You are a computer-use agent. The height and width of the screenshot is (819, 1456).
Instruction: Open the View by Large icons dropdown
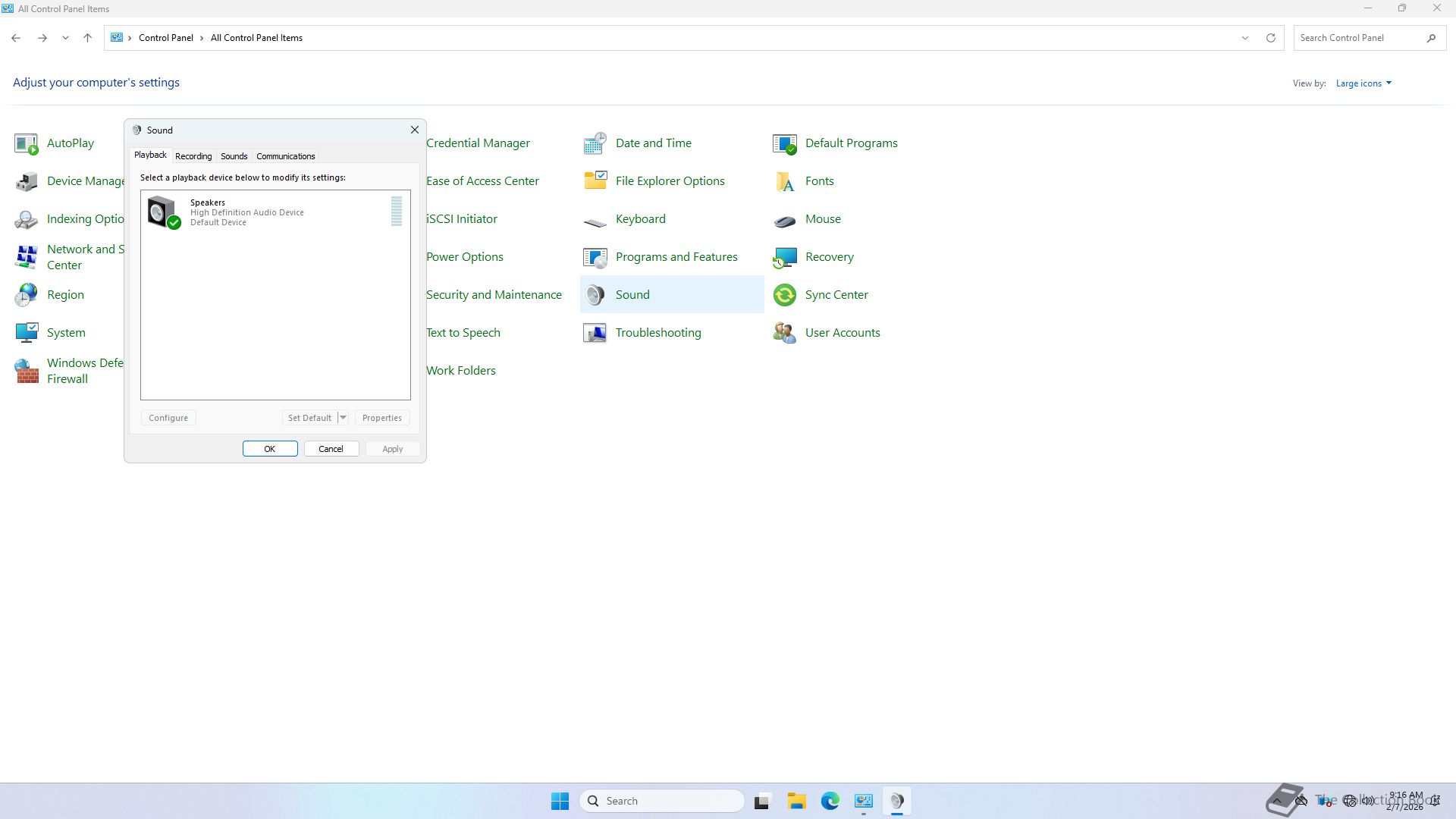[1363, 83]
